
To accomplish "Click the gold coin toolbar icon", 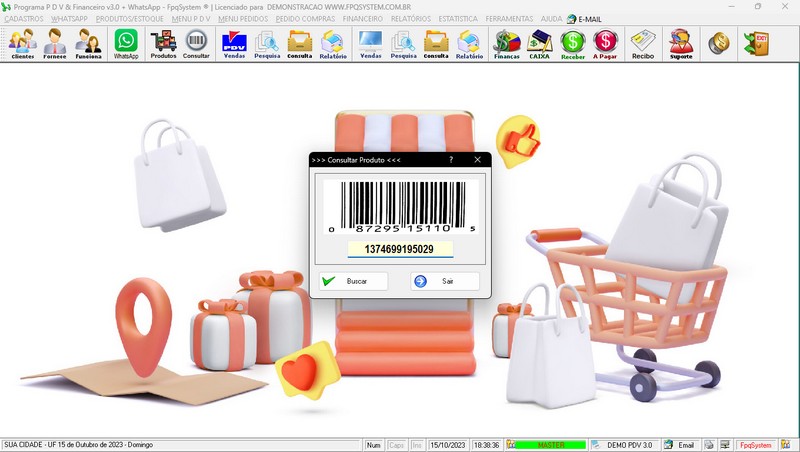I will (x=718, y=43).
